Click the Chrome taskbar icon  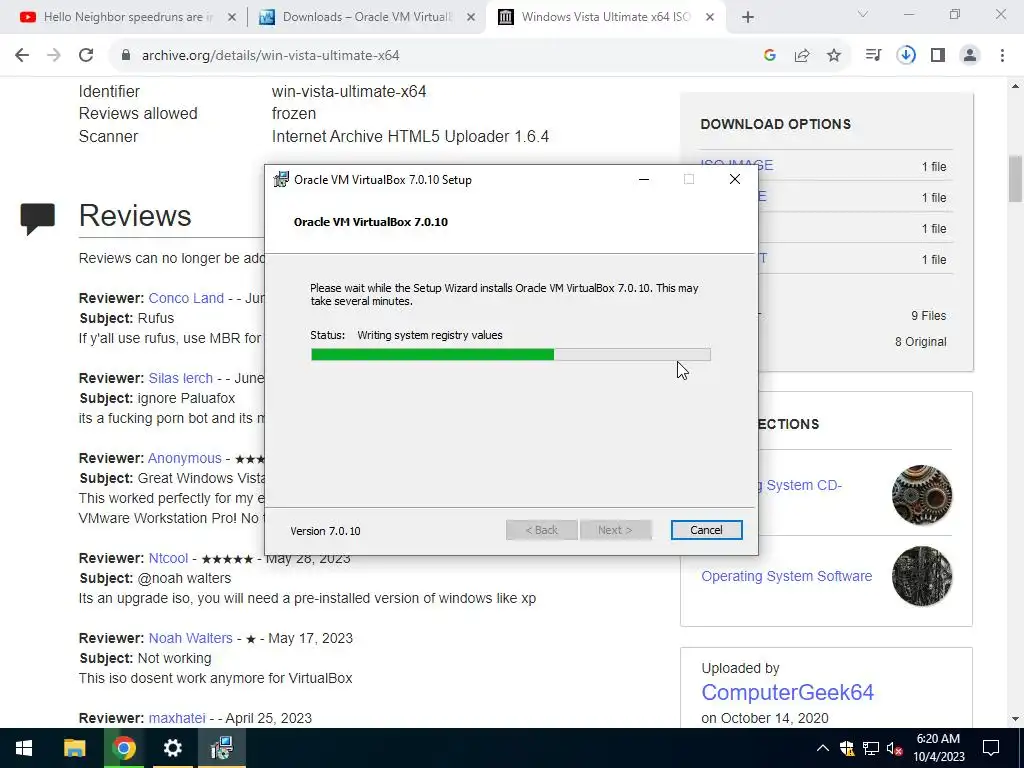124,748
